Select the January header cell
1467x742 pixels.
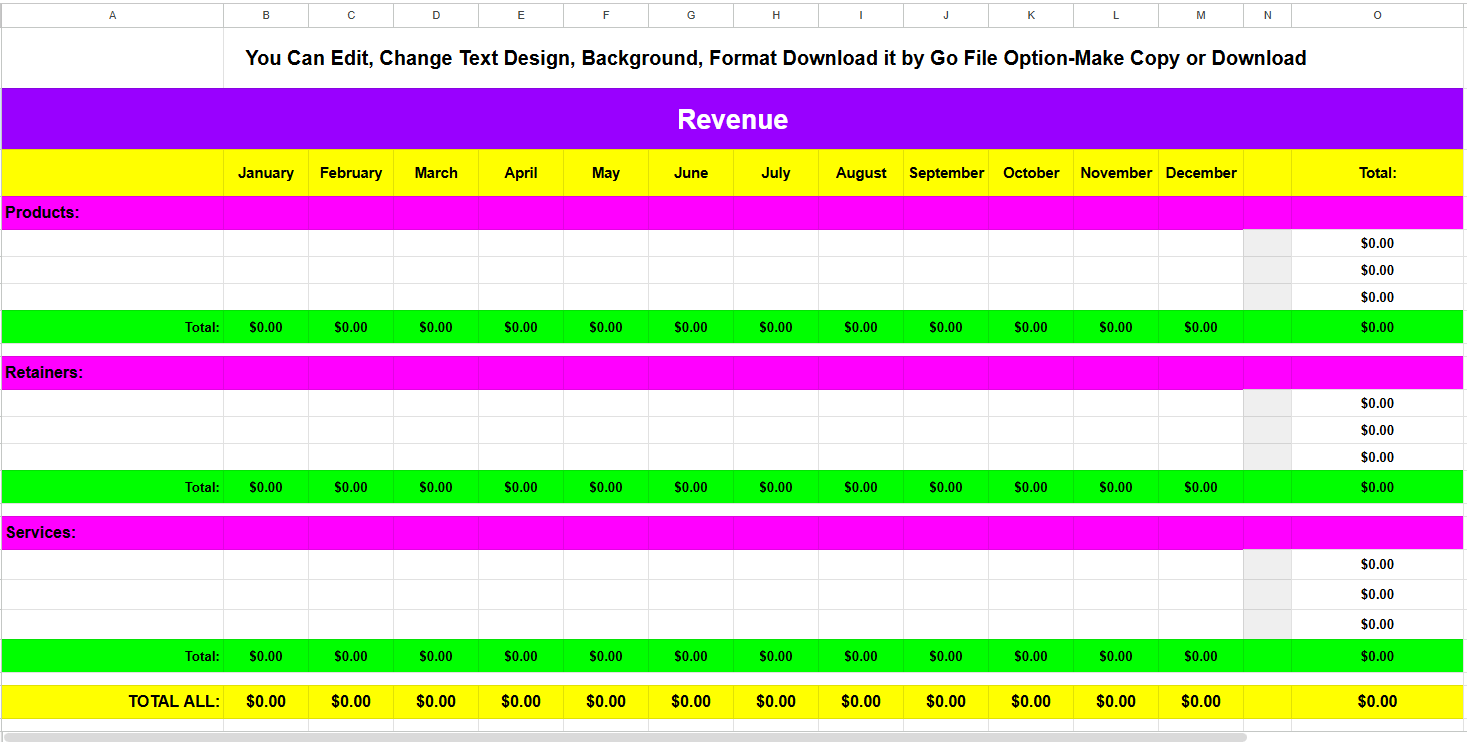point(266,173)
